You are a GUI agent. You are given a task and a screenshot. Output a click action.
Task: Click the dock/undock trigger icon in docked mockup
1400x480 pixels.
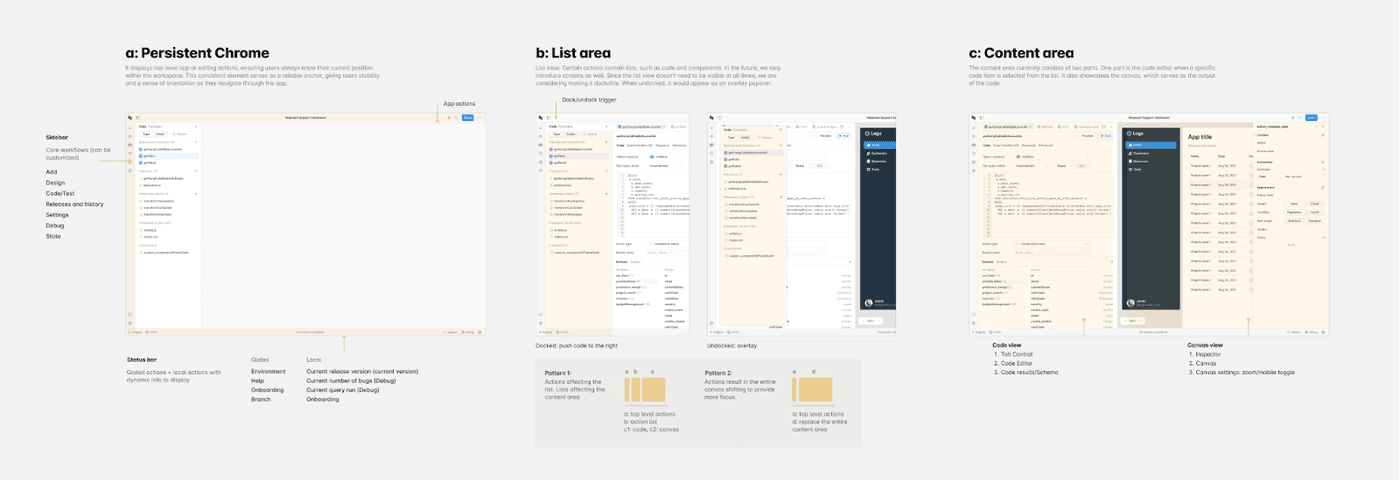[547, 118]
